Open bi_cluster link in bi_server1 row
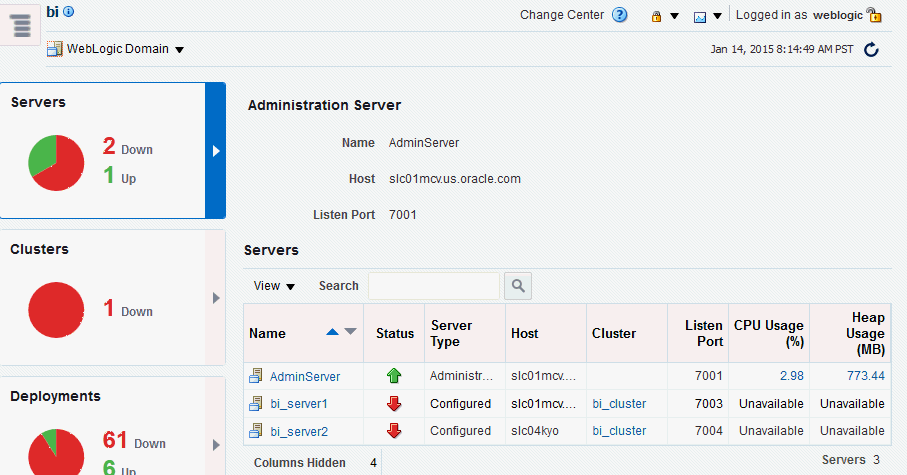907x475 pixels. 619,404
